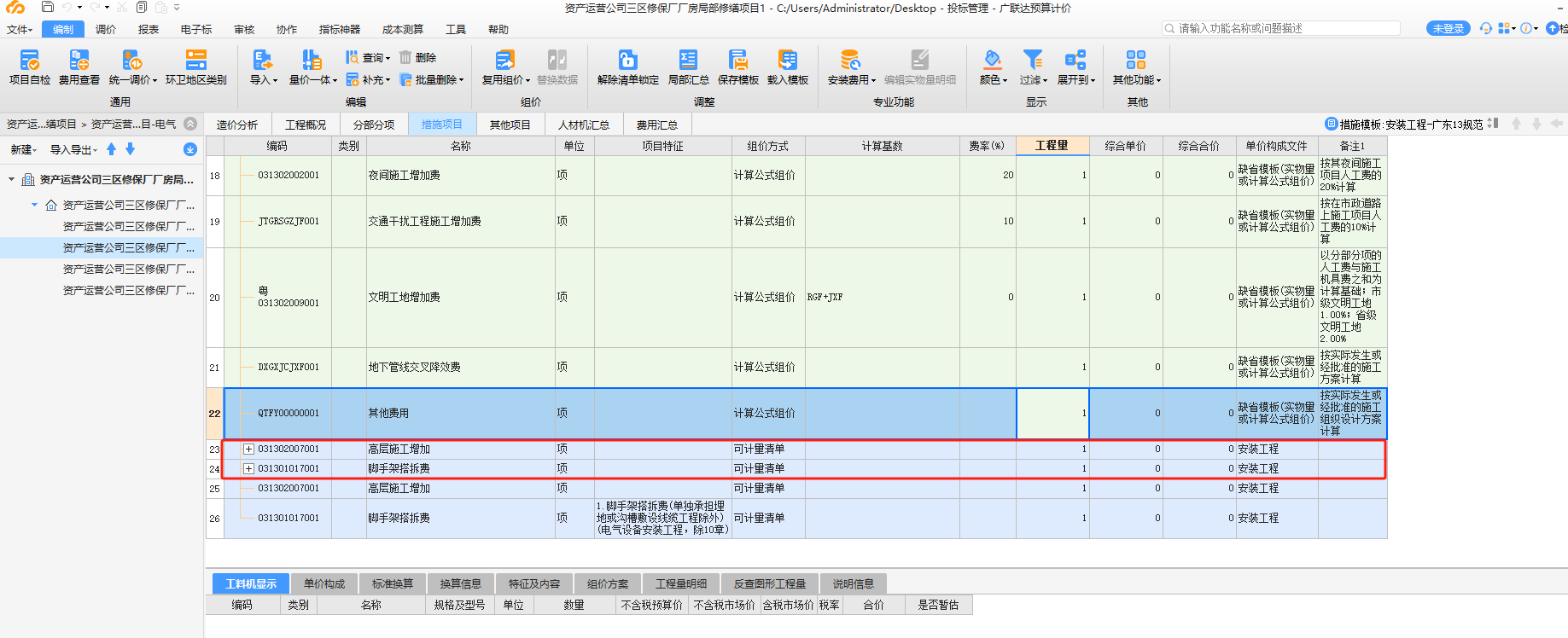Expand row 23 高层施工增加
Image resolution: width=1568 pixels, height=638 pixels.
coord(248,449)
